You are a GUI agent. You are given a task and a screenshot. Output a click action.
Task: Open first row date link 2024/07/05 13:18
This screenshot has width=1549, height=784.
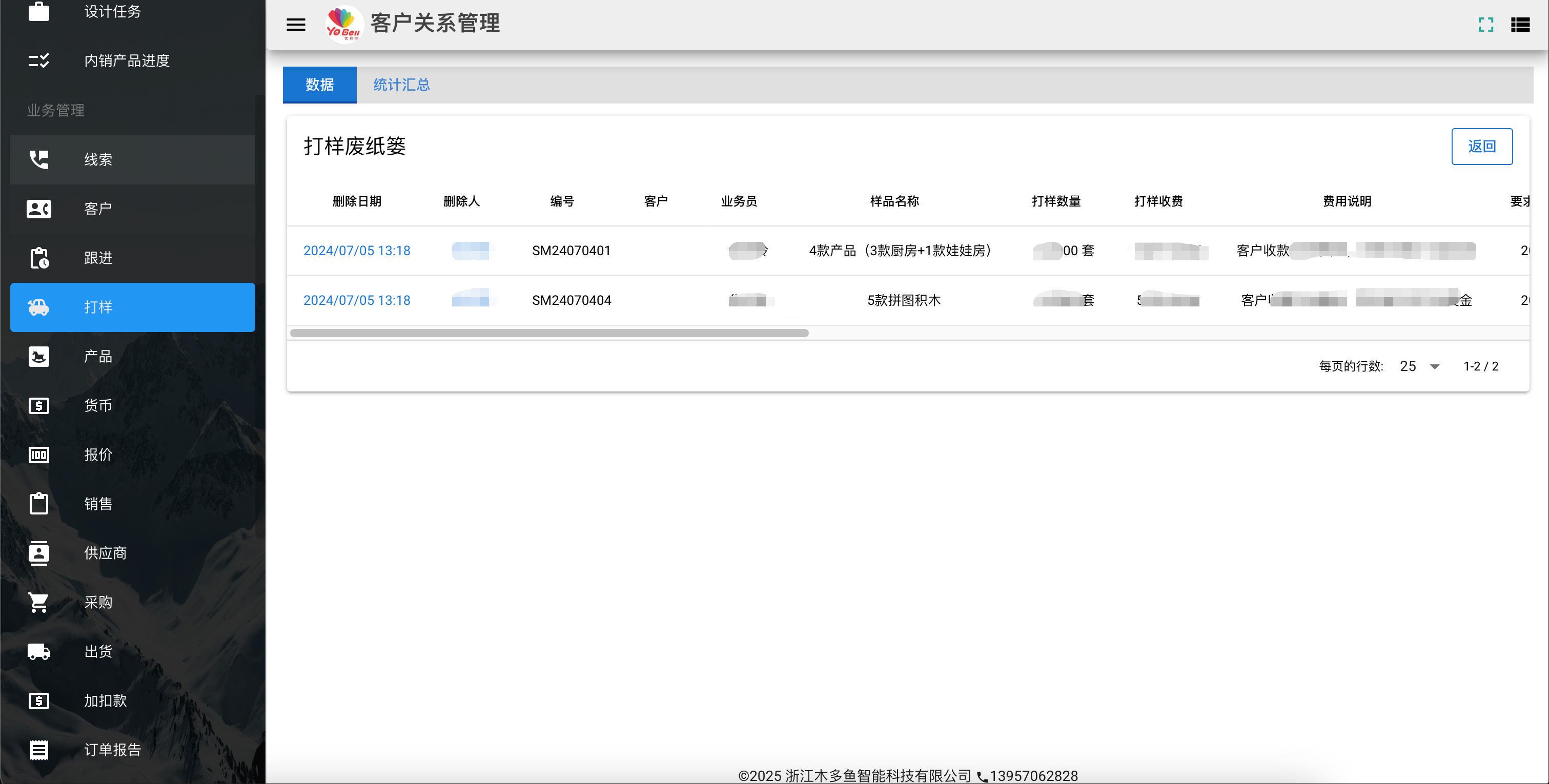click(357, 251)
